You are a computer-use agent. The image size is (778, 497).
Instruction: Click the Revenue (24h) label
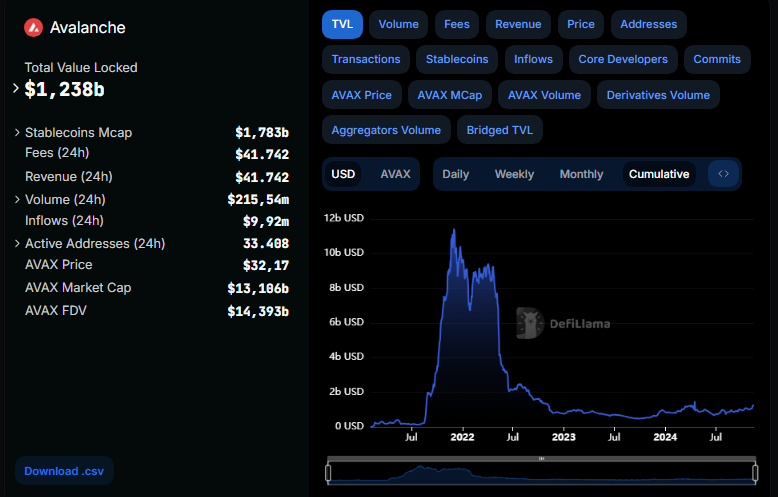click(69, 177)
